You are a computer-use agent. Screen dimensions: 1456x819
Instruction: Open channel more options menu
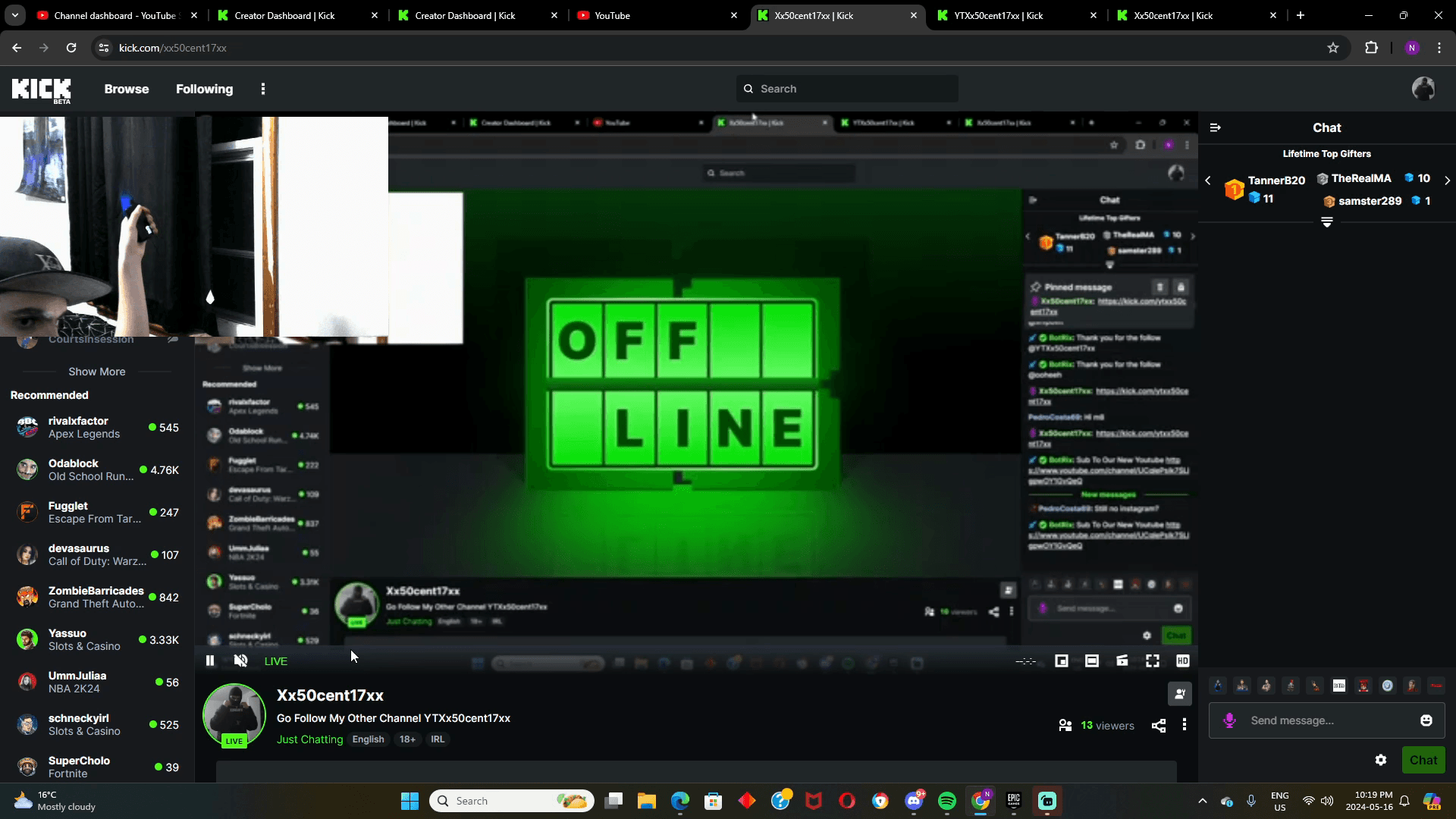coord(1185,726)
